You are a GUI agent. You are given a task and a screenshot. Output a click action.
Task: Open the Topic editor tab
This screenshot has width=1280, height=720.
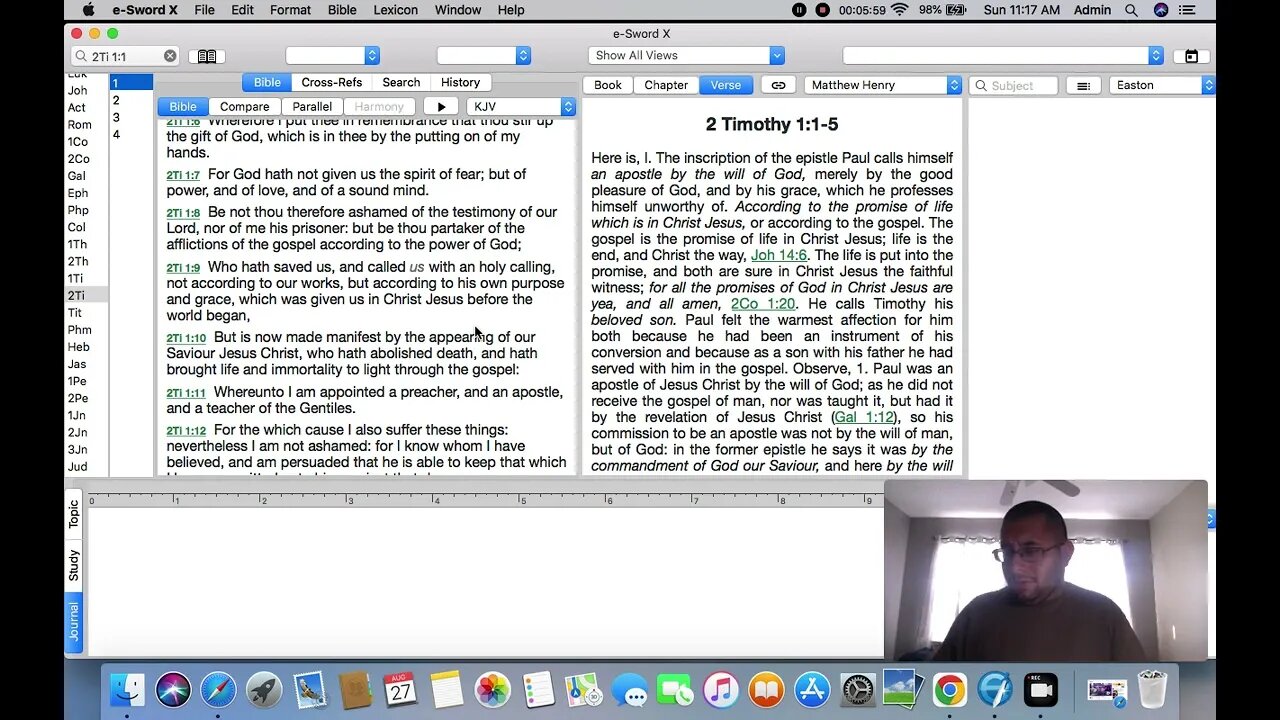(x=74, y=514)
